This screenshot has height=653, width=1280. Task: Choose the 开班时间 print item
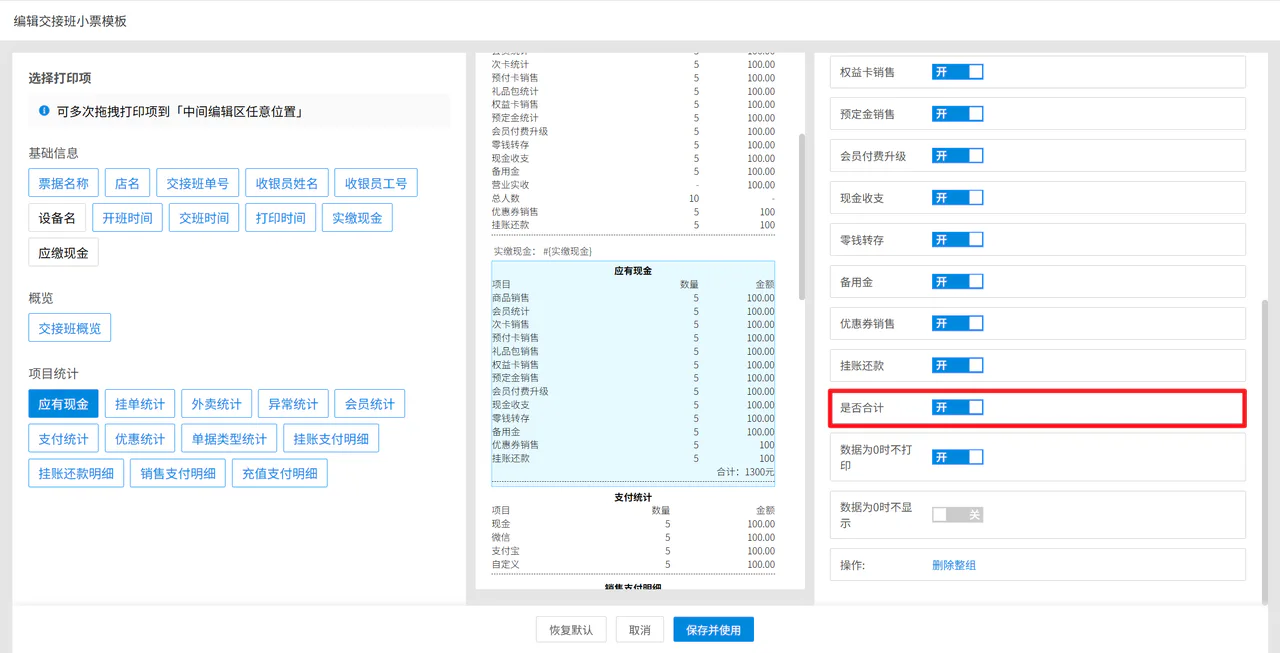(x=128, y=218)
